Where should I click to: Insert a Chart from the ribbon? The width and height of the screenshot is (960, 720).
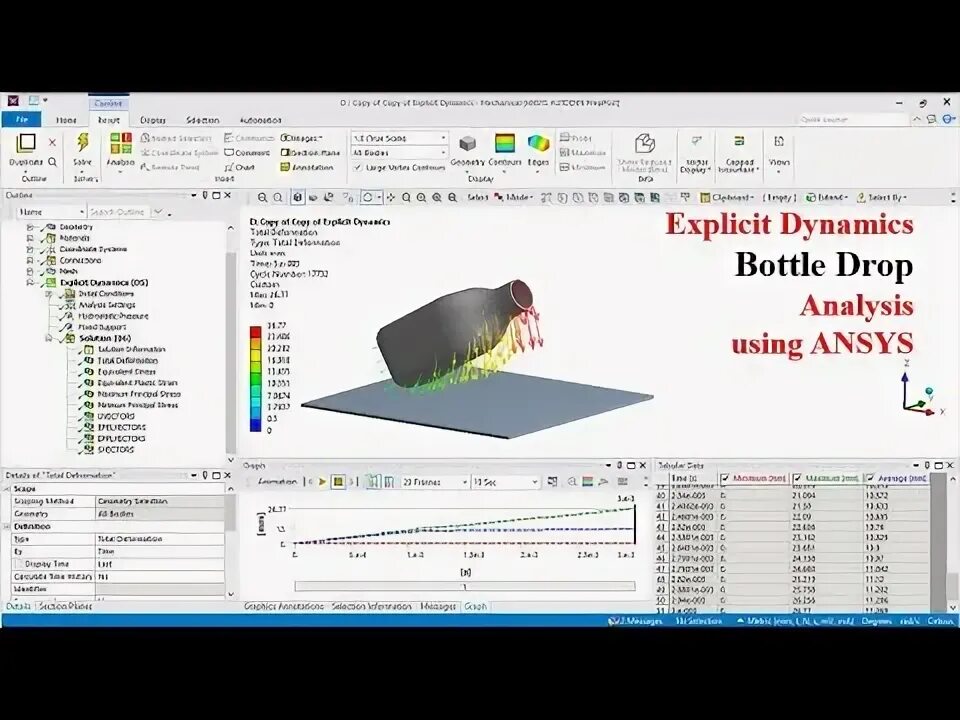click(239, 167)
